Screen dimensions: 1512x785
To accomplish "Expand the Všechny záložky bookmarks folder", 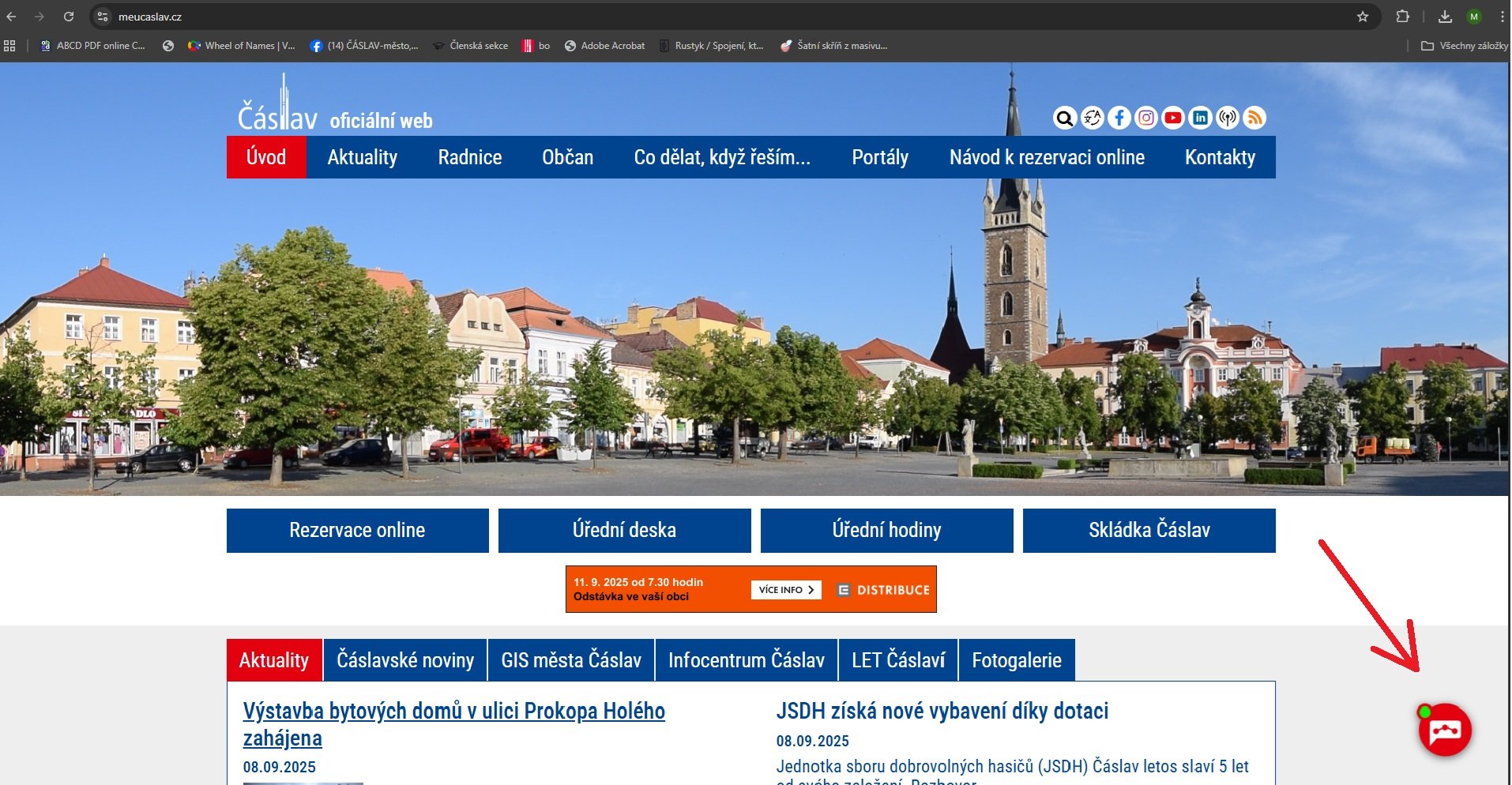I will pos(1465,46).
